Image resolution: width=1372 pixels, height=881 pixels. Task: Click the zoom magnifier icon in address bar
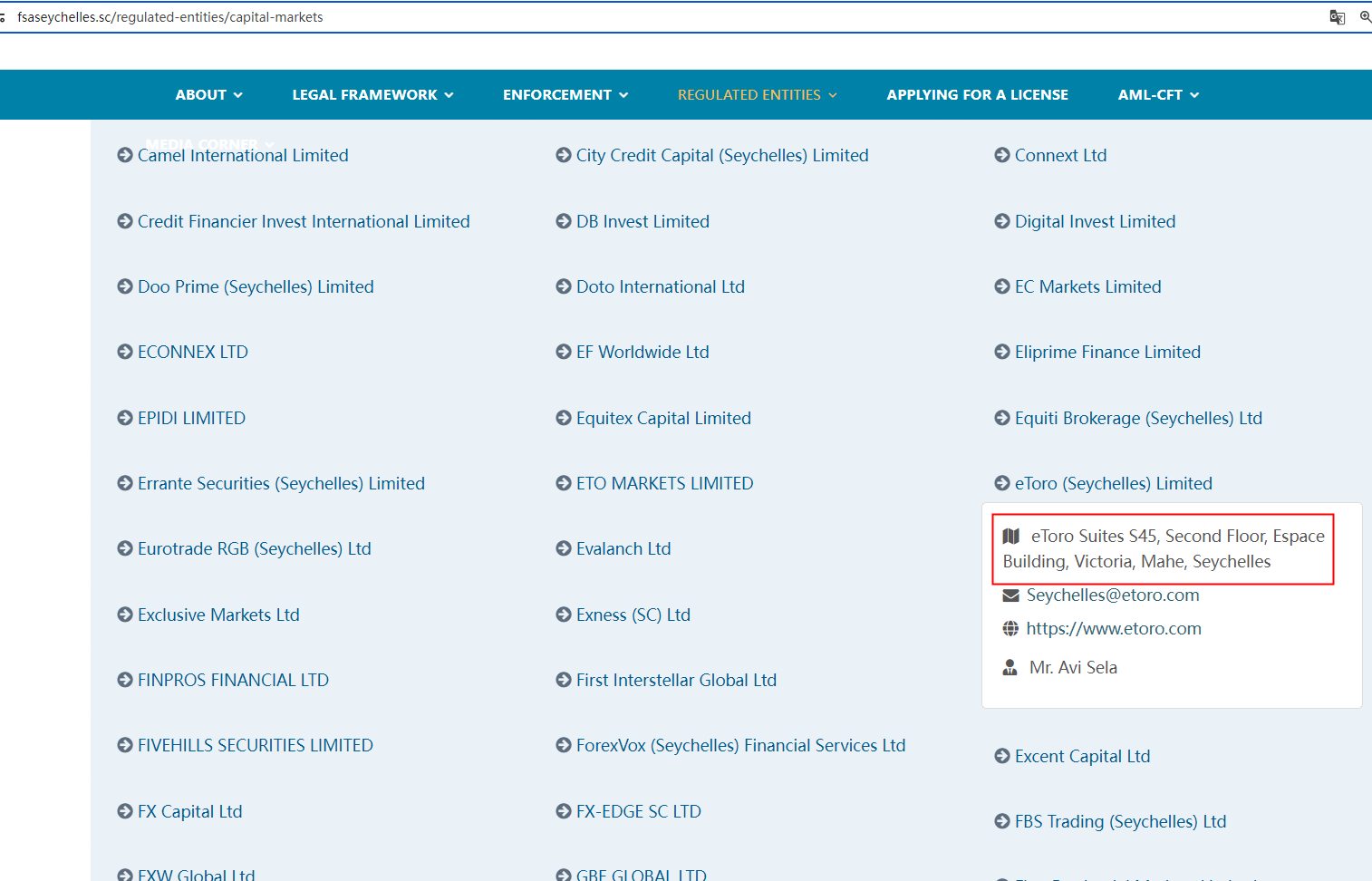click(x=1365, y=17)
